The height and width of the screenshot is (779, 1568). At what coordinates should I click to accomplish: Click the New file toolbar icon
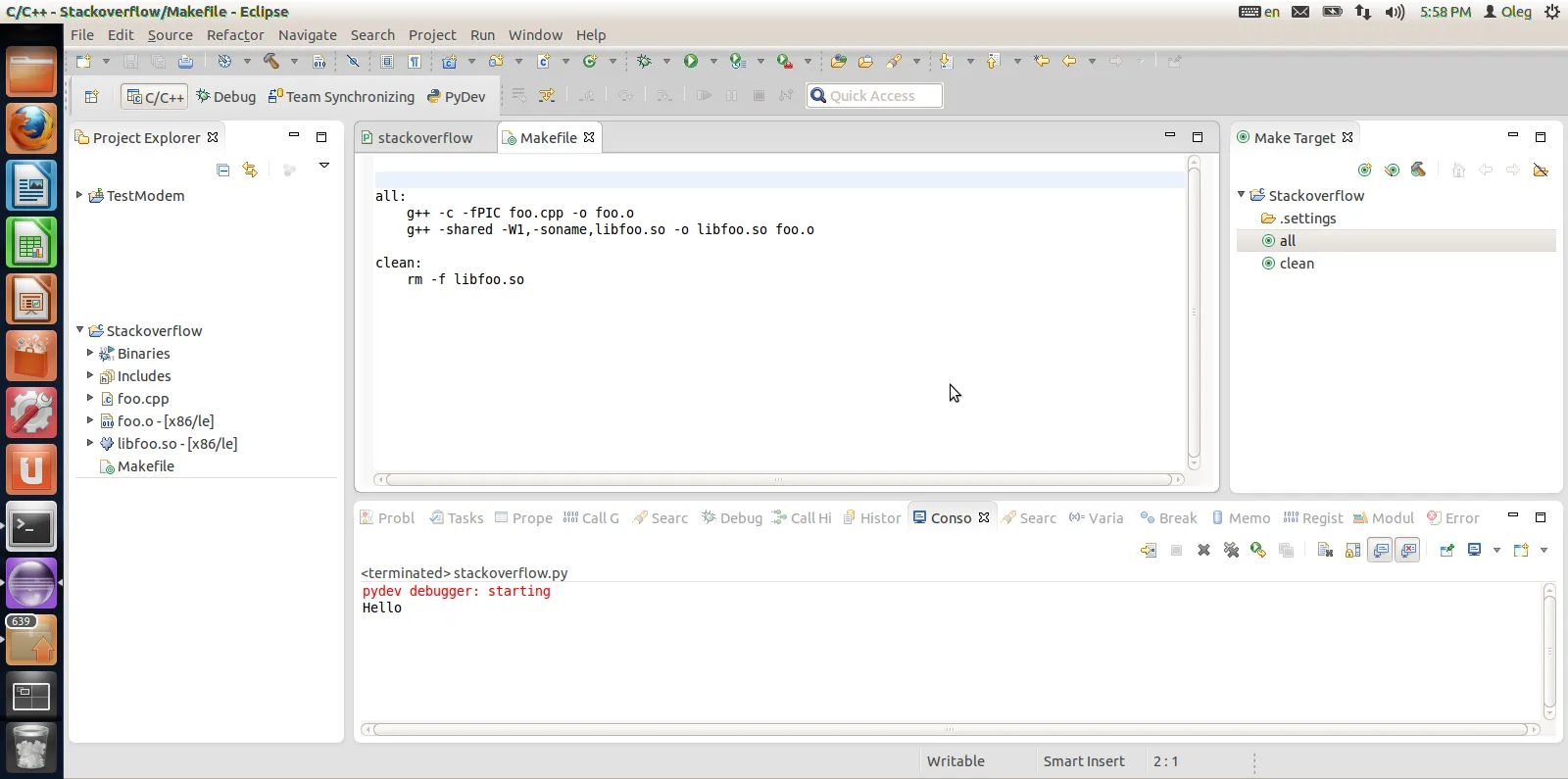84,61
